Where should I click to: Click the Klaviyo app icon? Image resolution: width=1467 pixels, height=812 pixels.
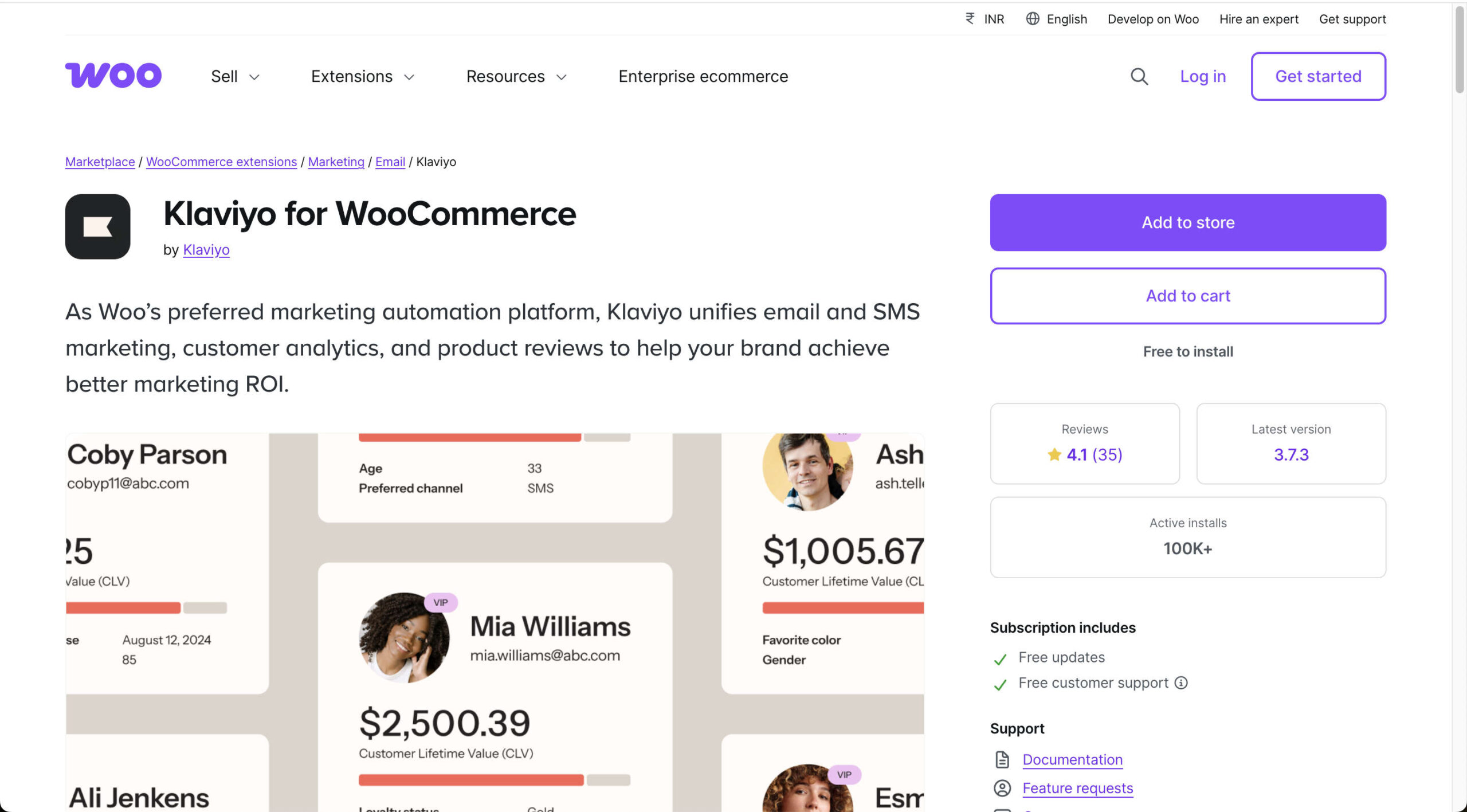tap(97, 226)
